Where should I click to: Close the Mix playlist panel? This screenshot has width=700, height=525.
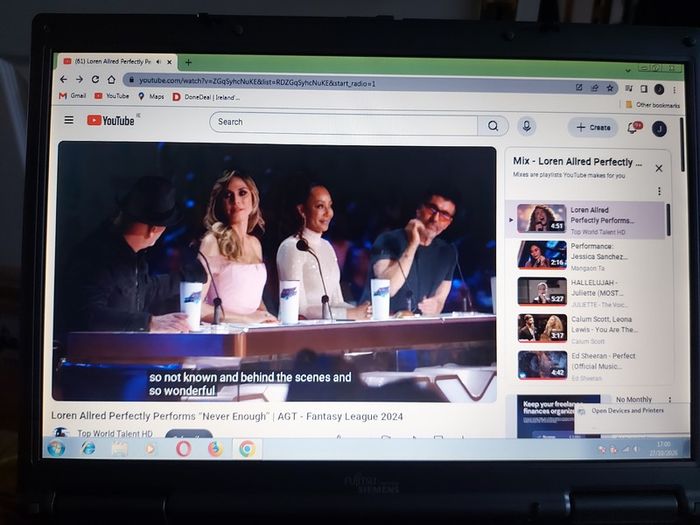pyautogui.click(x=659, y=168)
